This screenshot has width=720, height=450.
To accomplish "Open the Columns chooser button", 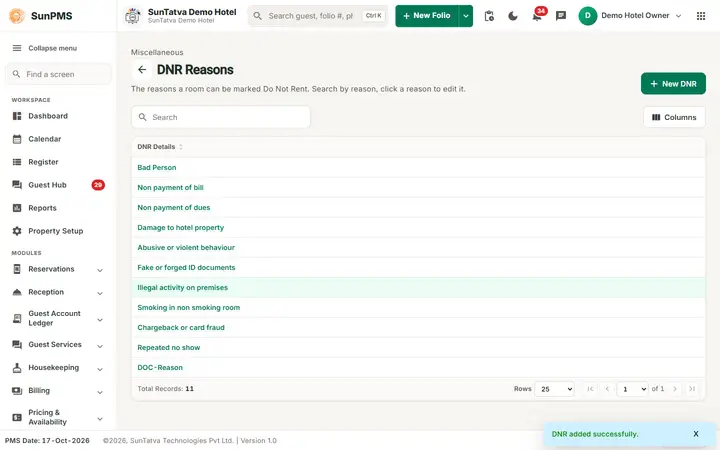I will (x=674, y=117).
